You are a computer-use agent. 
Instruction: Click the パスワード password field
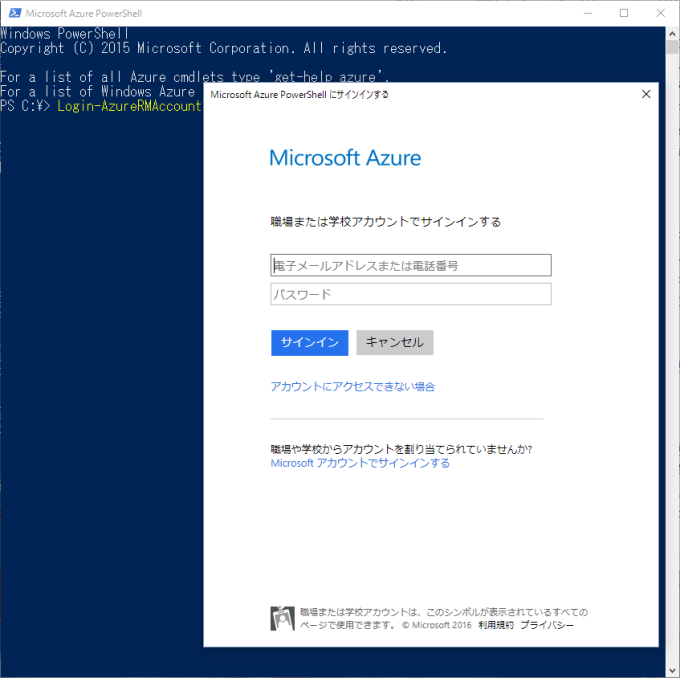(x=411, y=294)
